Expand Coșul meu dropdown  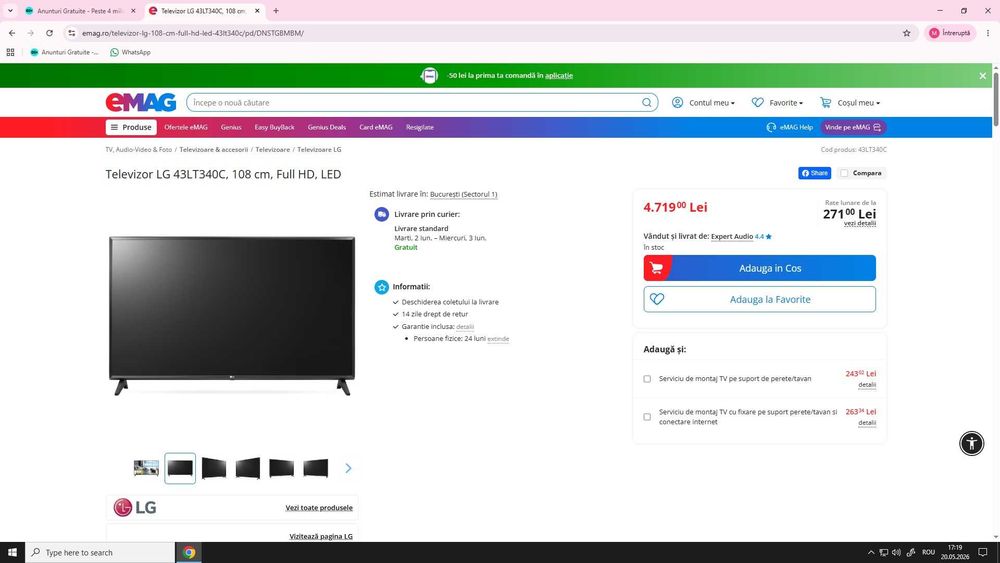849,102
